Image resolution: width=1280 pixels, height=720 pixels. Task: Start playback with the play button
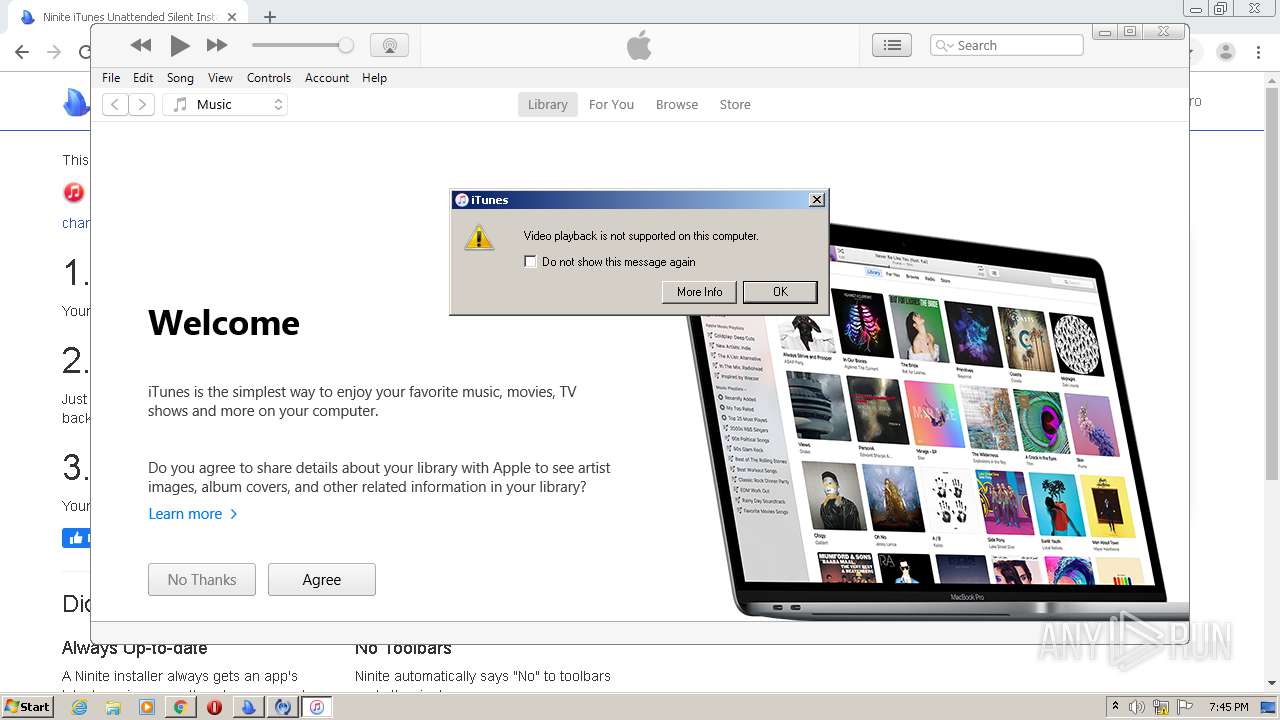[x=179, y=45]
